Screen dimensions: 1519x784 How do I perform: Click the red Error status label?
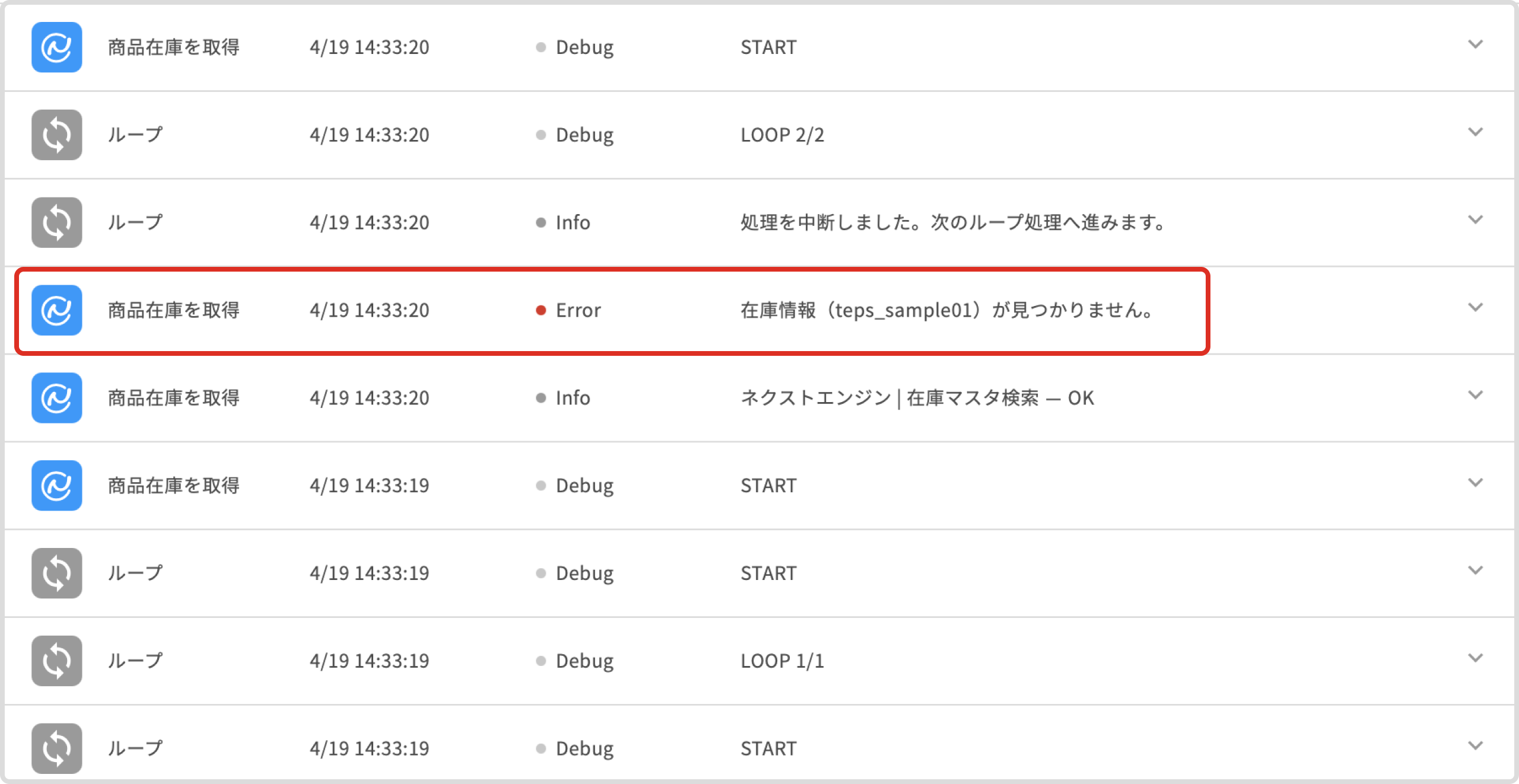(x=577, y=310)
